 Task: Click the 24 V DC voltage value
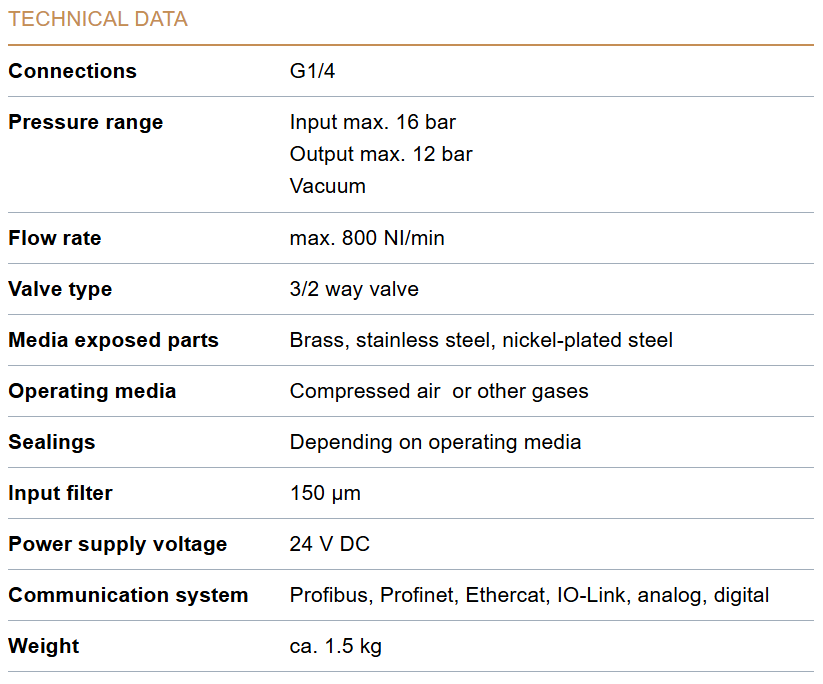(x=330, y=544)
